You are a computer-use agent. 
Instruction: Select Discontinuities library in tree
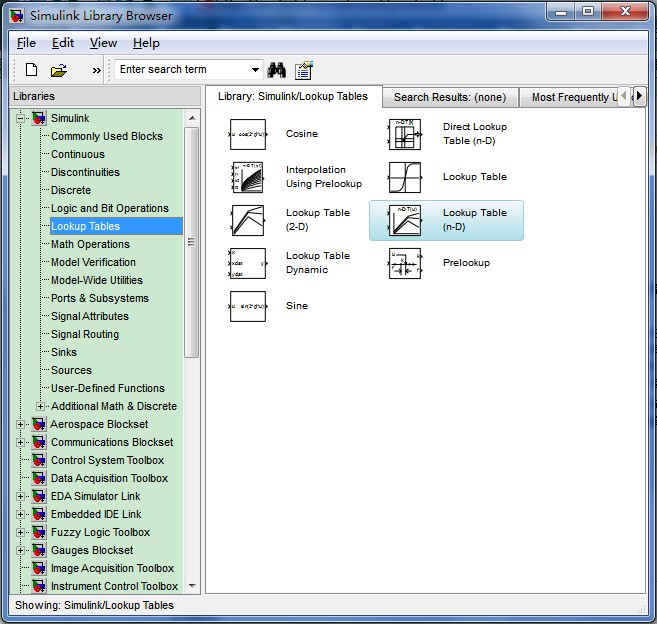(85, 172)
